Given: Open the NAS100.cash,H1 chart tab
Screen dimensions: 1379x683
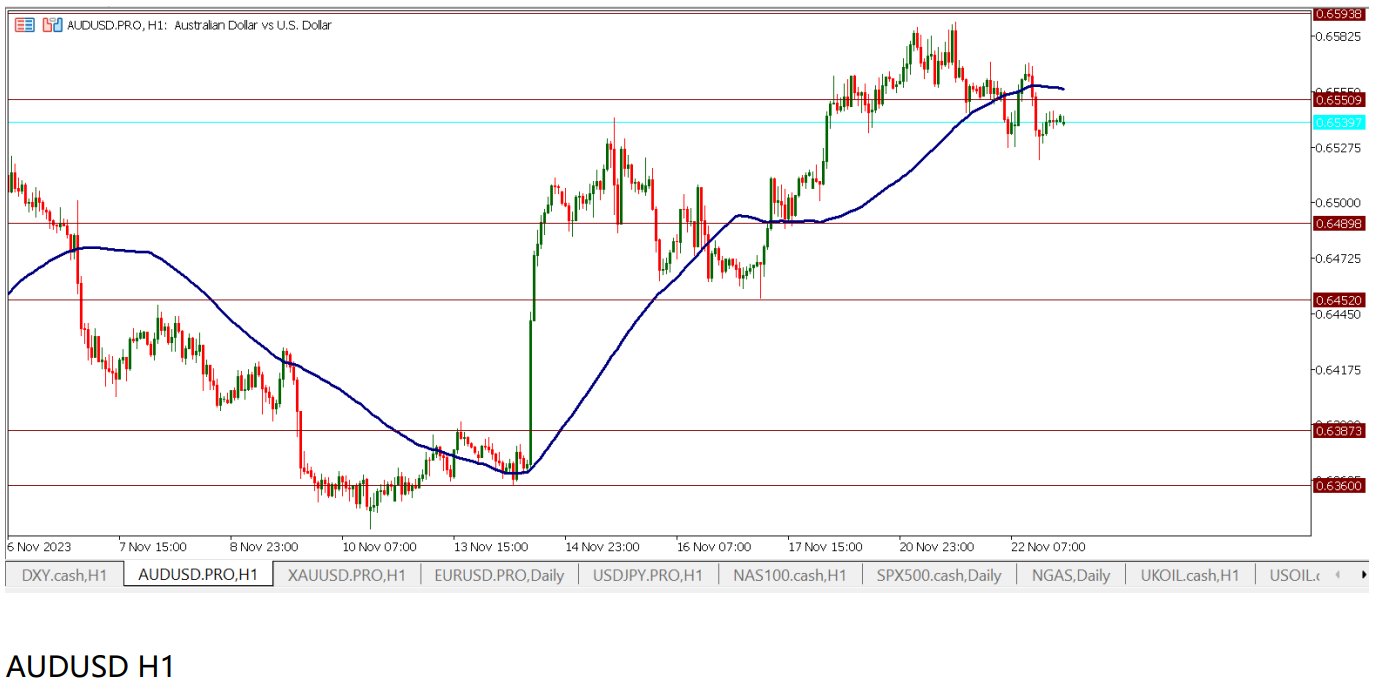Looking at the screenshot, I should [789, 575].
